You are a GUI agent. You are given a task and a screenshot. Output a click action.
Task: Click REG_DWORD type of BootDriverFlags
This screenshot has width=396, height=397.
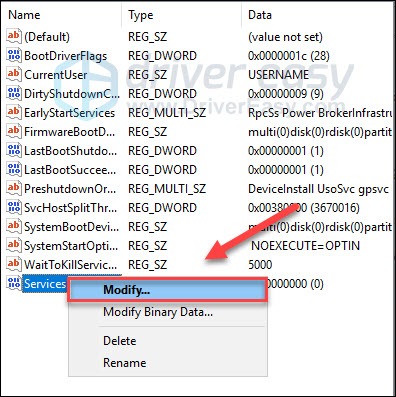(162, 56)
